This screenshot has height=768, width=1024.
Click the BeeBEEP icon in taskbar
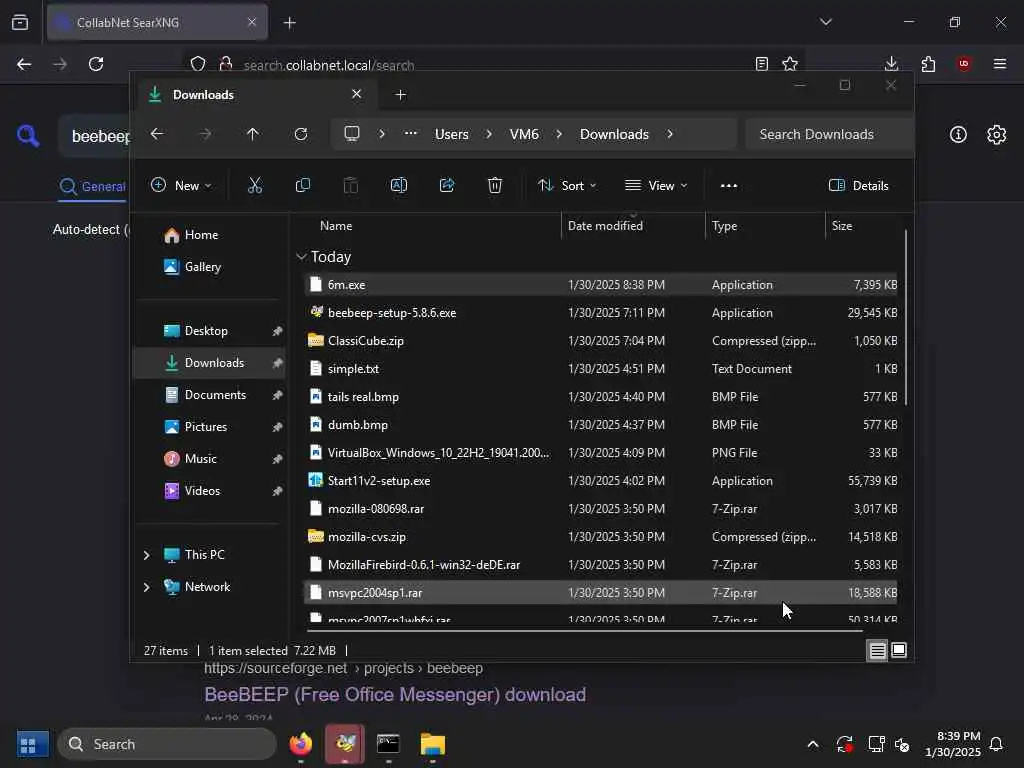pos(345,744)
